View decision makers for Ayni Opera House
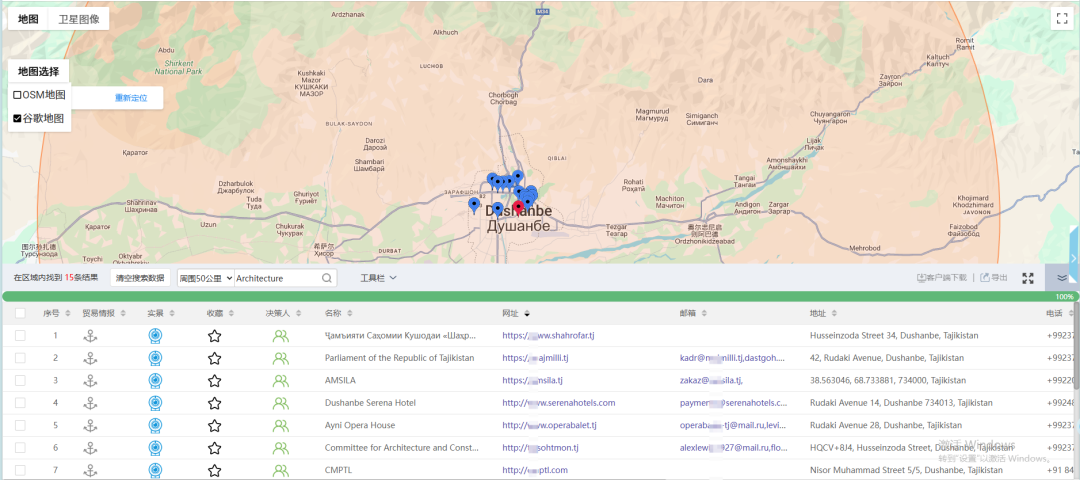The image size is (1080, 480). 280,426
